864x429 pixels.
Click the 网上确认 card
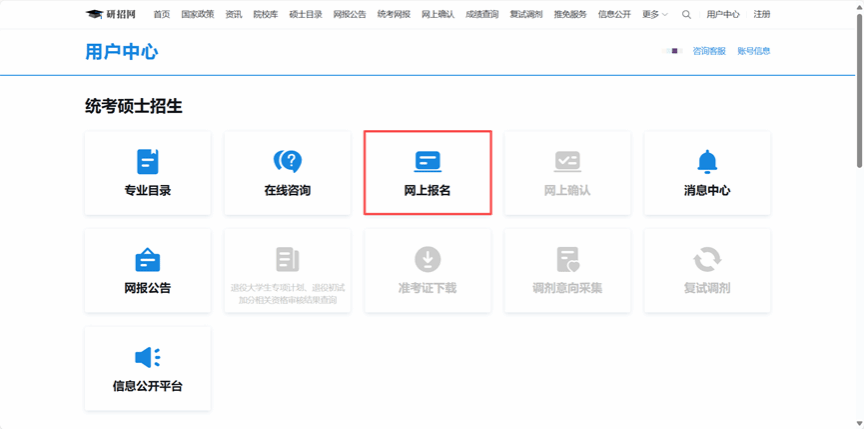pos(567,172)
